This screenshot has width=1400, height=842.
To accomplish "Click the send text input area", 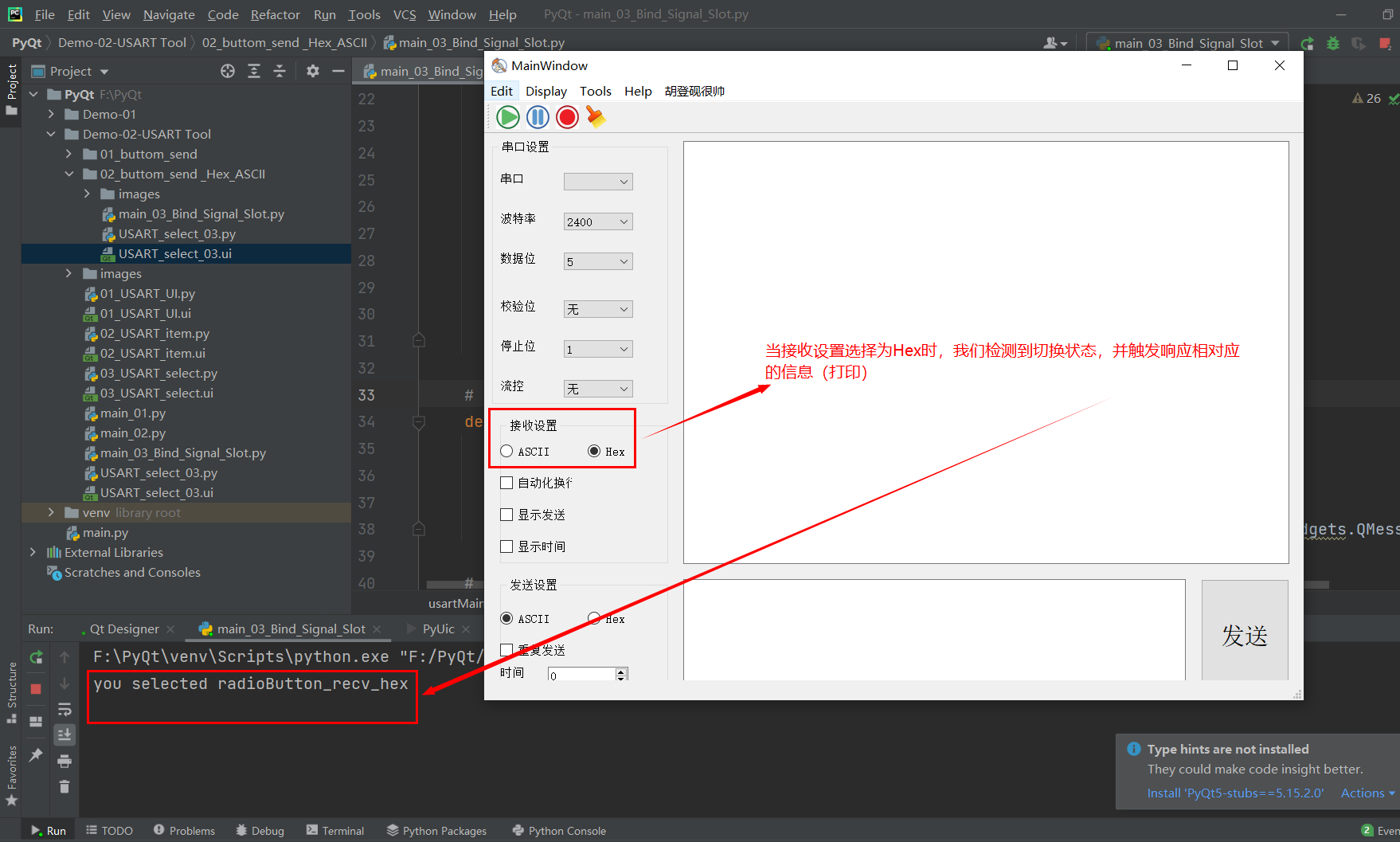I will coord(934,629).
